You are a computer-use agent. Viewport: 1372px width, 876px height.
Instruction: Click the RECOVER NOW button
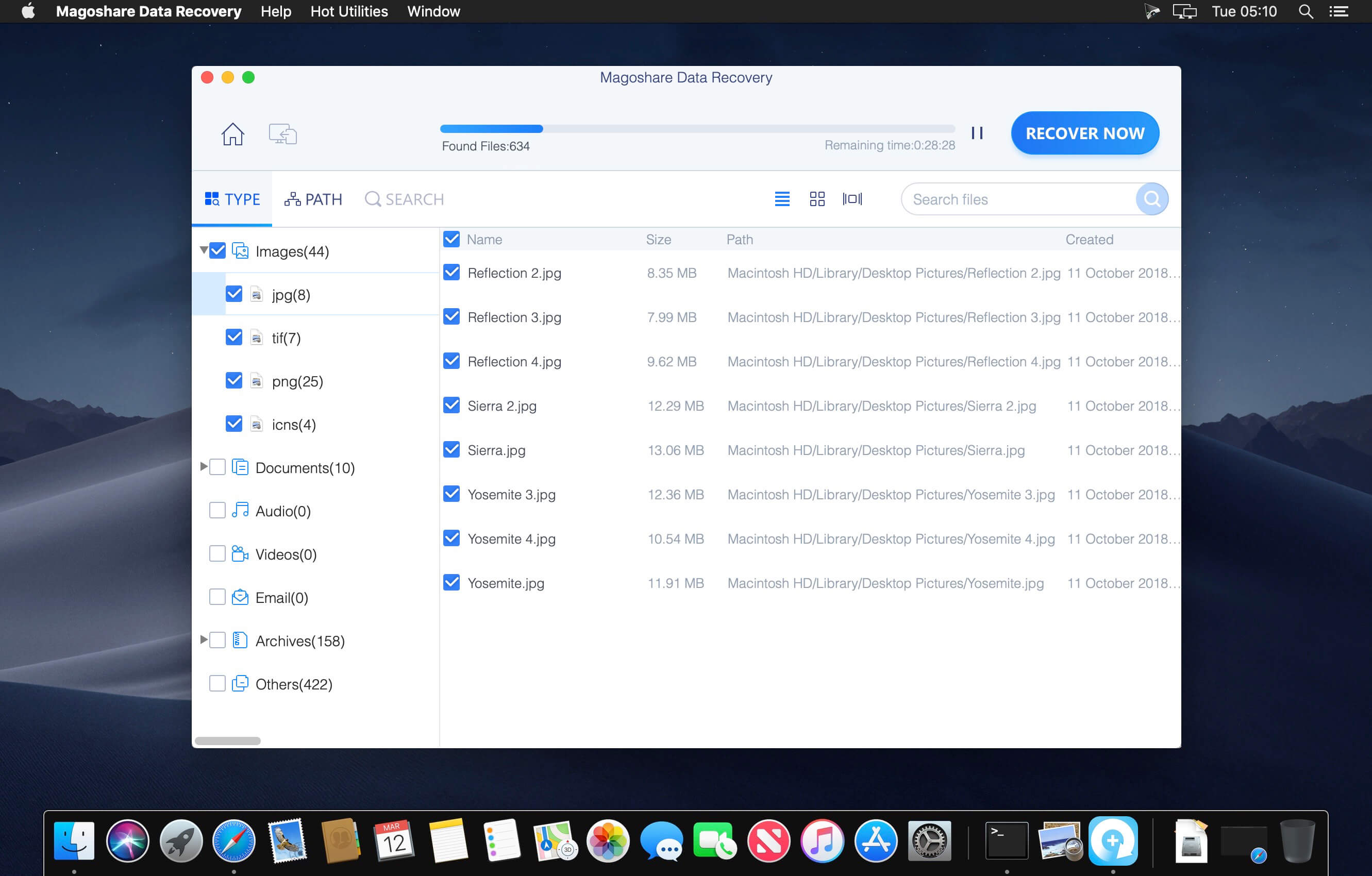point(1084,133)
